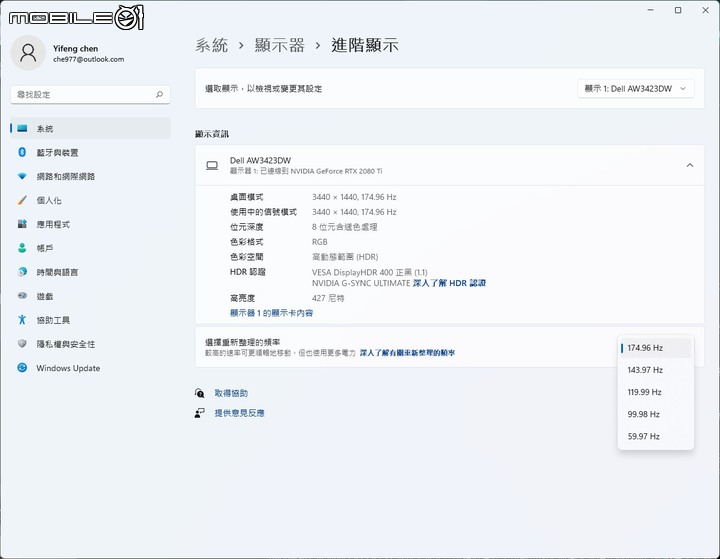Click the 高動態範圍 (HDR) color space value
The width and height of the screenshot is (720, 559).
point(345,257)
